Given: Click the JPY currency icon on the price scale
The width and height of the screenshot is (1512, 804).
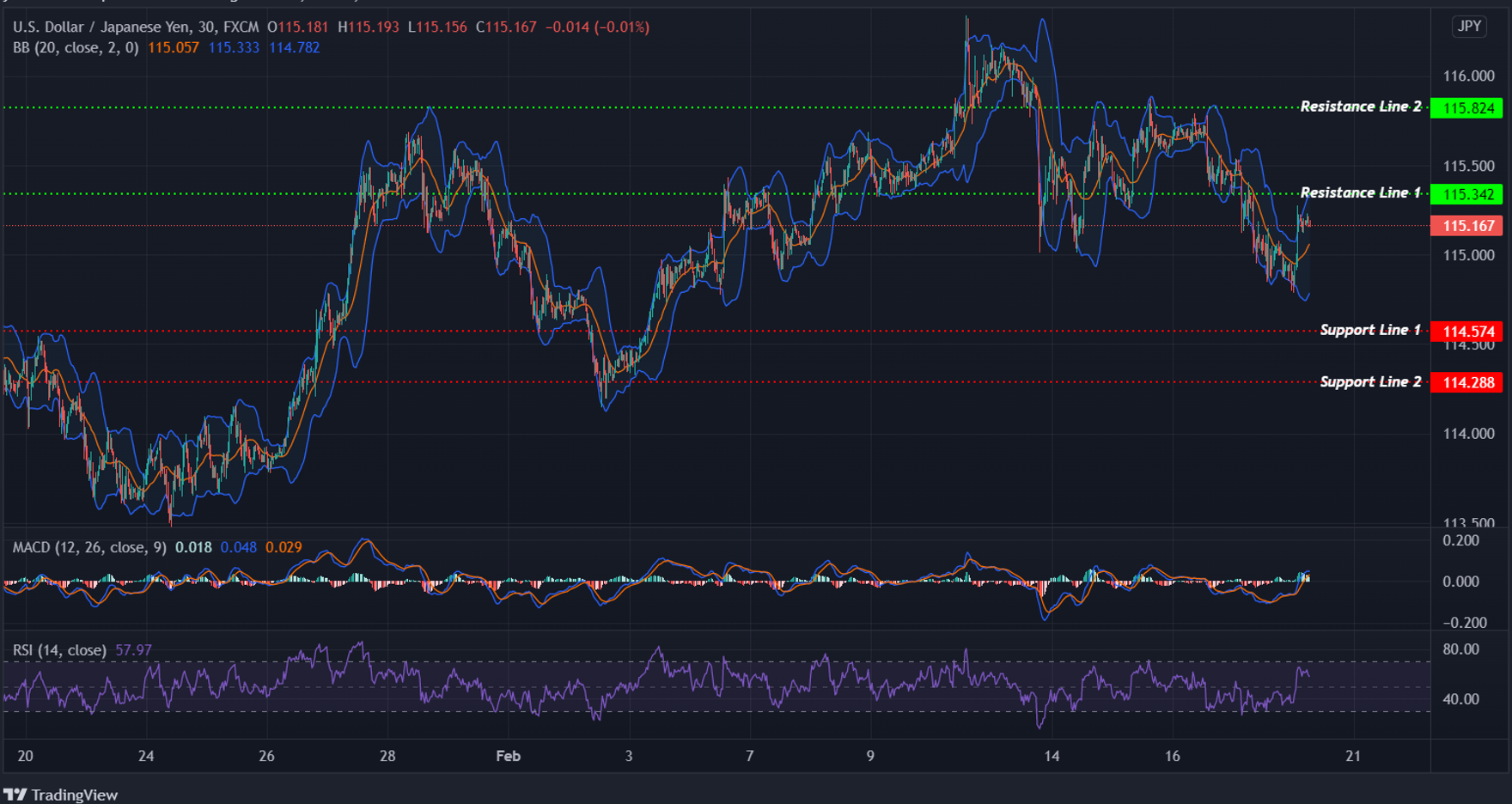Looking at the screenshot, I should pos(1469,26).
